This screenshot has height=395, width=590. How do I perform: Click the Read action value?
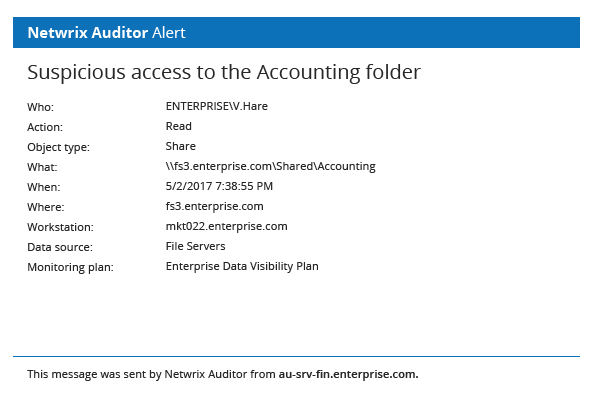(x=178, y=126)
